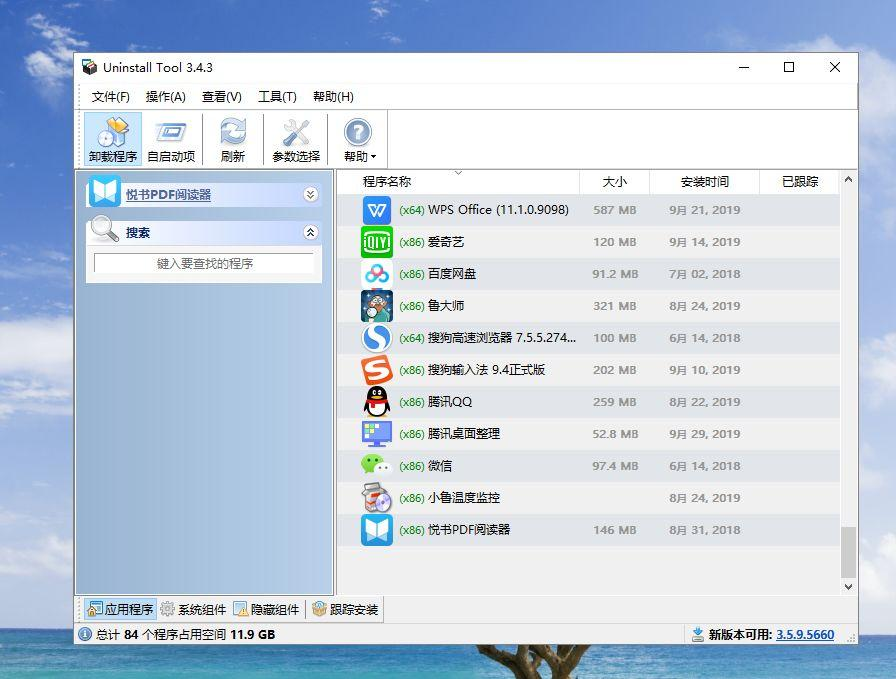Sort by 程序名称 column header
This screenshot has width=896, height=679.
[x=458, y=182]
